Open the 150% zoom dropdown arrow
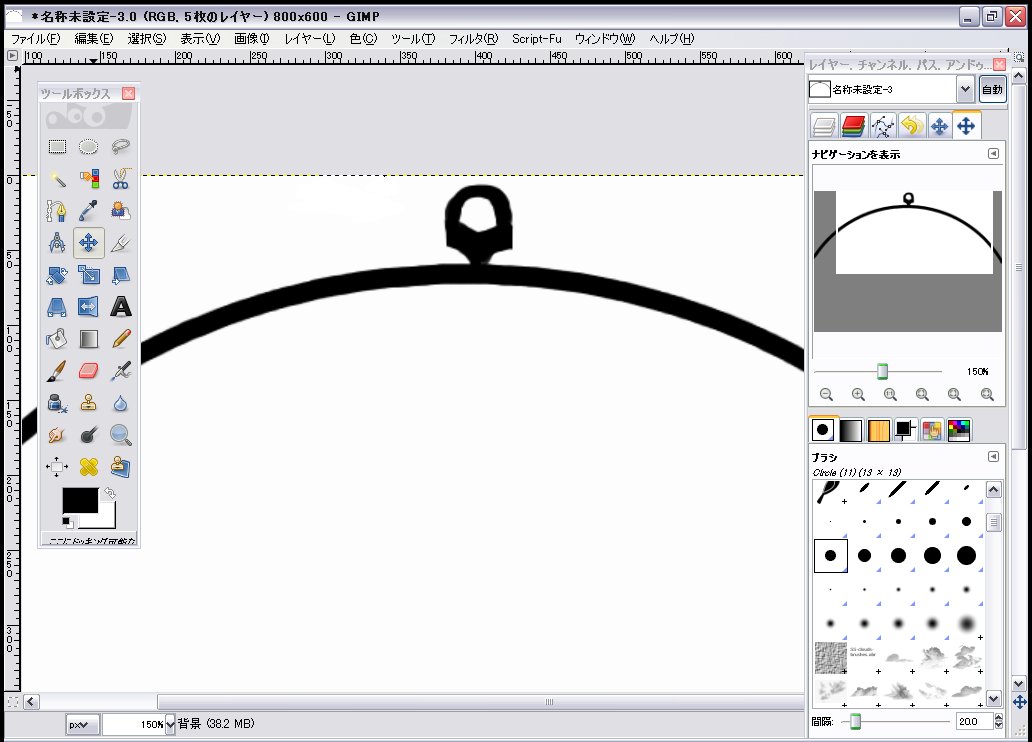The width and height of the screenshot is (1032, 742). 170,724
